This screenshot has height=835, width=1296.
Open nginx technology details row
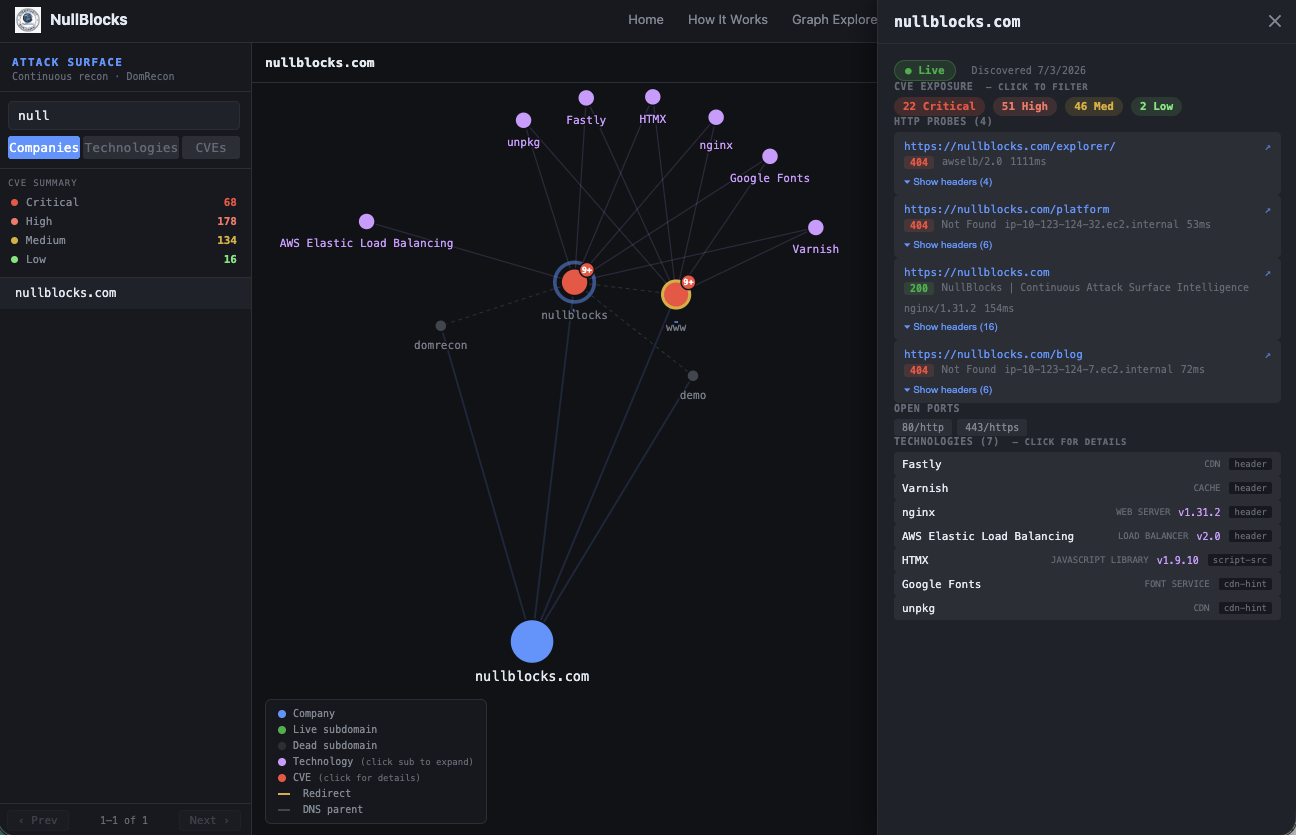pyautogui.click(x=1087, y=512)
